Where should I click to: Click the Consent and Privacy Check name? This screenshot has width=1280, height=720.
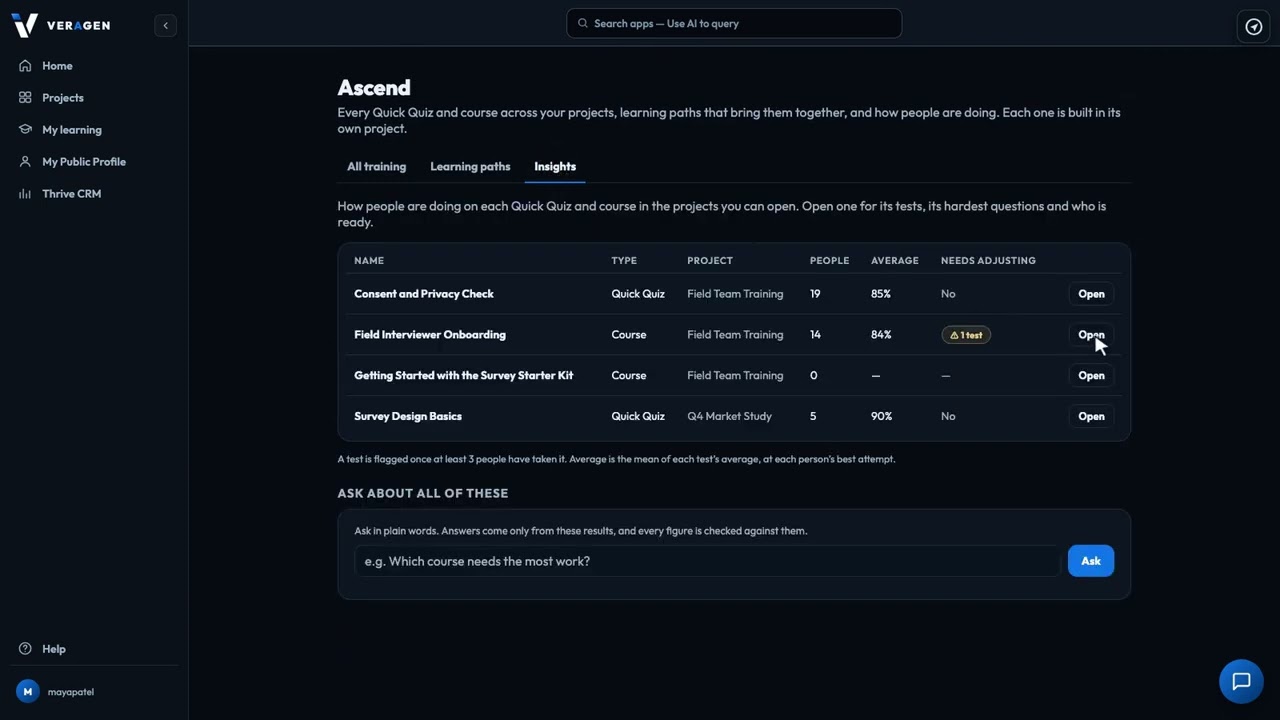click(424, 294)
